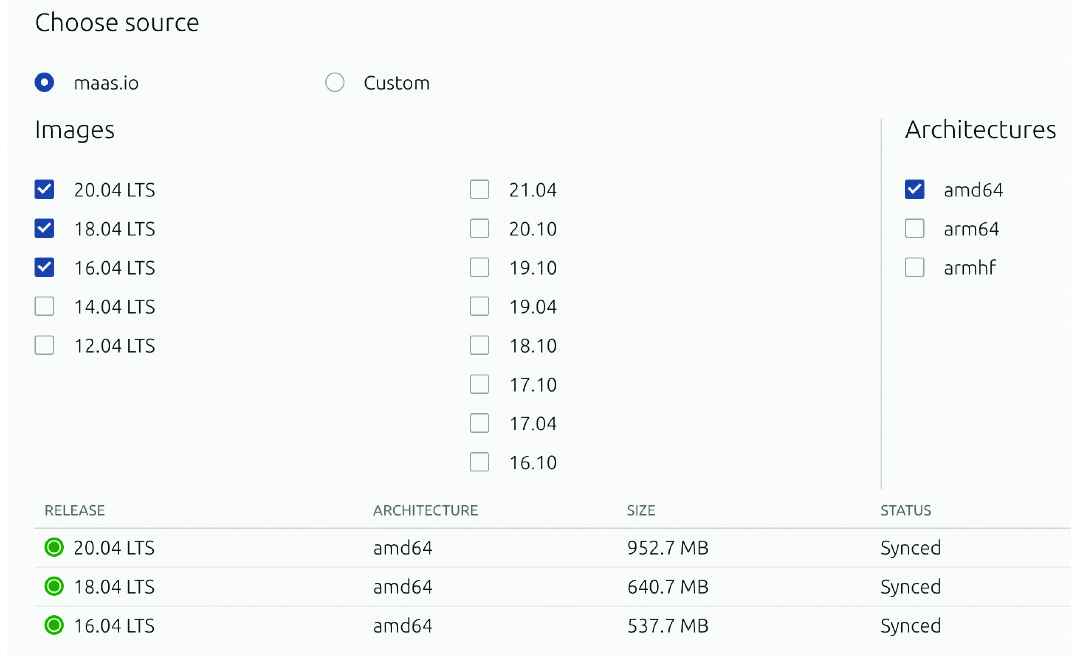Tick the 18.10 release box

tap(480, 346)
